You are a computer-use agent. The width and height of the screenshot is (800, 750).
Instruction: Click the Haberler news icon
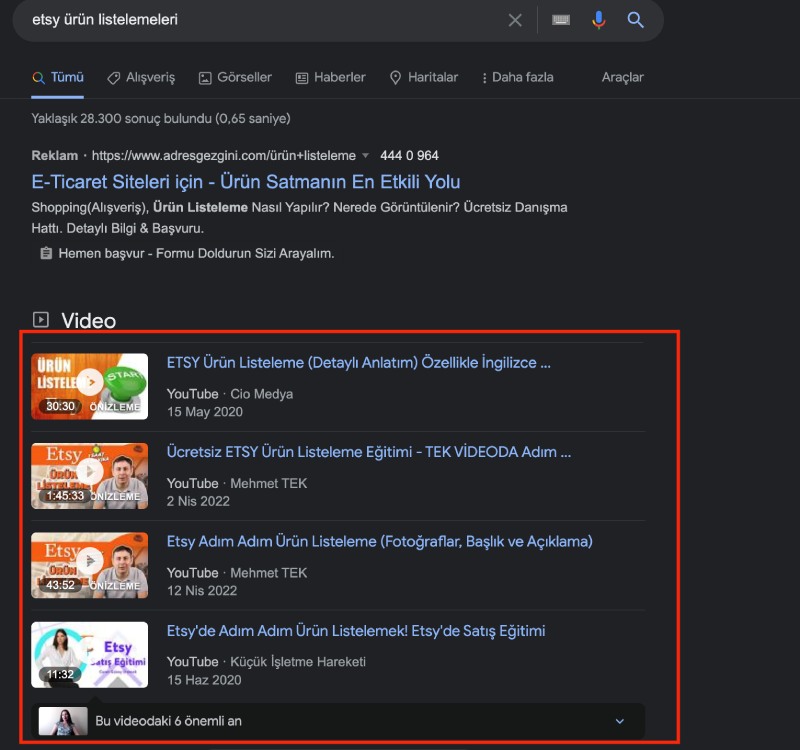point(301,77)
